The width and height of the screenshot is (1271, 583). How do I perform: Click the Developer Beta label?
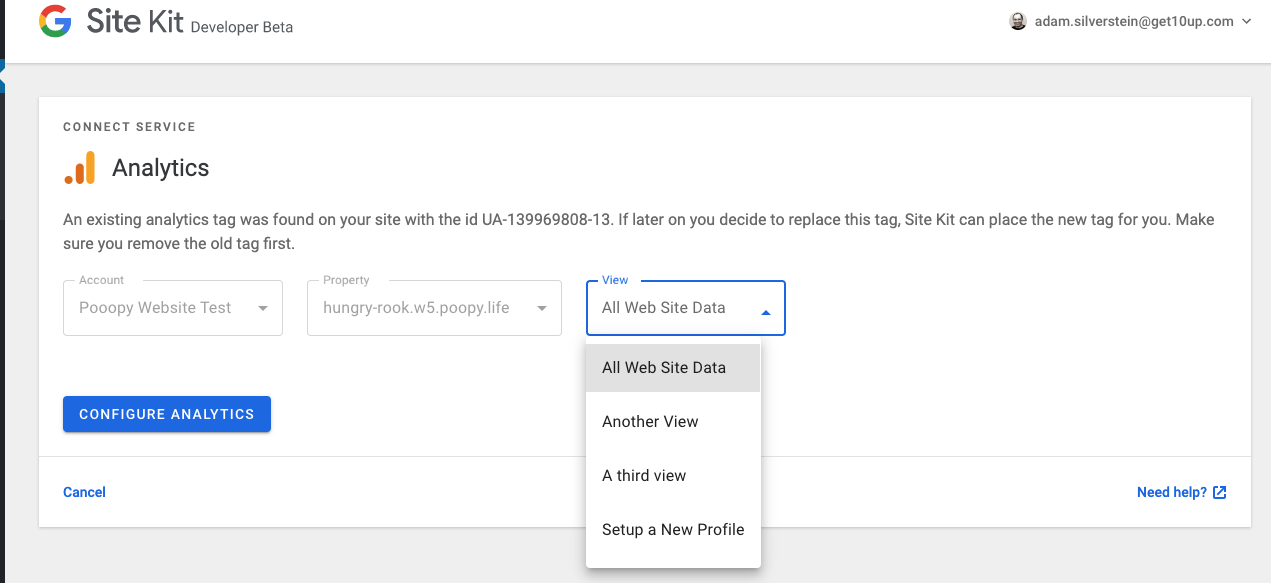242,27
